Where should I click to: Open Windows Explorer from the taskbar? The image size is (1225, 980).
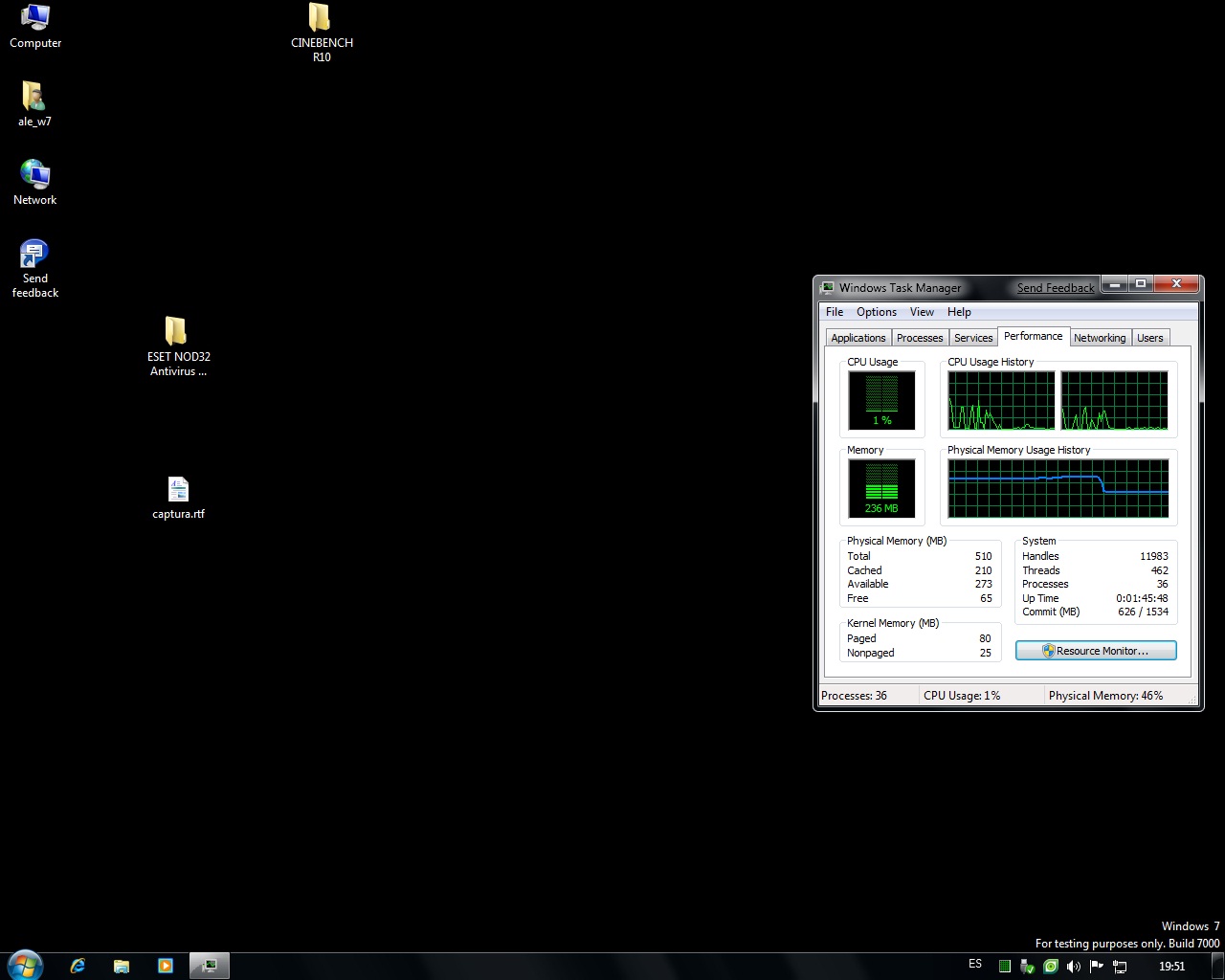tap(122, 966)
